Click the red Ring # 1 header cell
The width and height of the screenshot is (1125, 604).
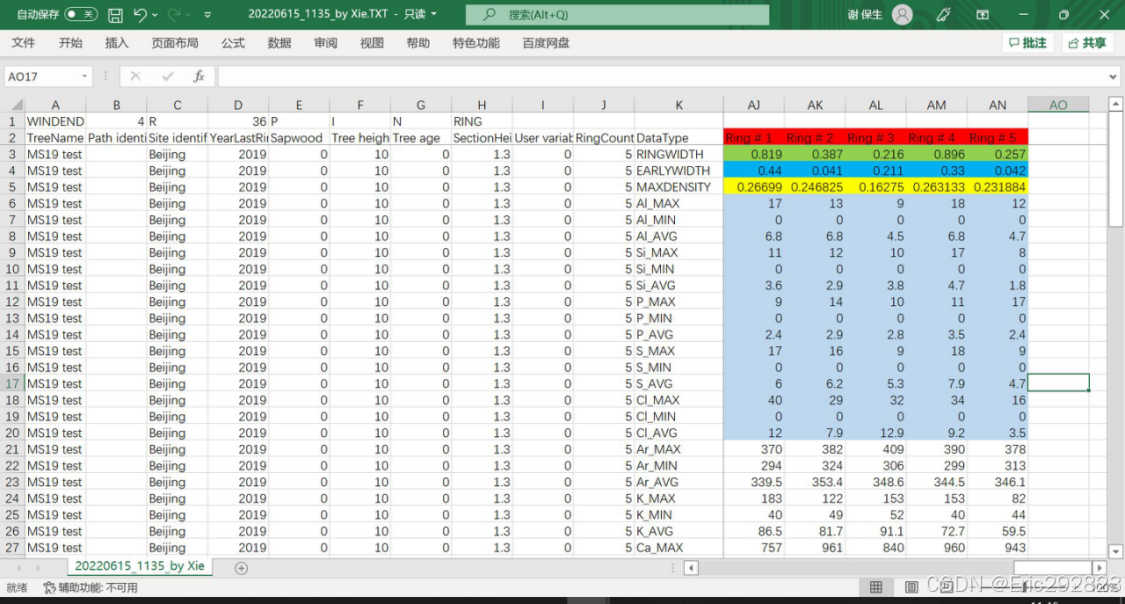tap(753, 138)
